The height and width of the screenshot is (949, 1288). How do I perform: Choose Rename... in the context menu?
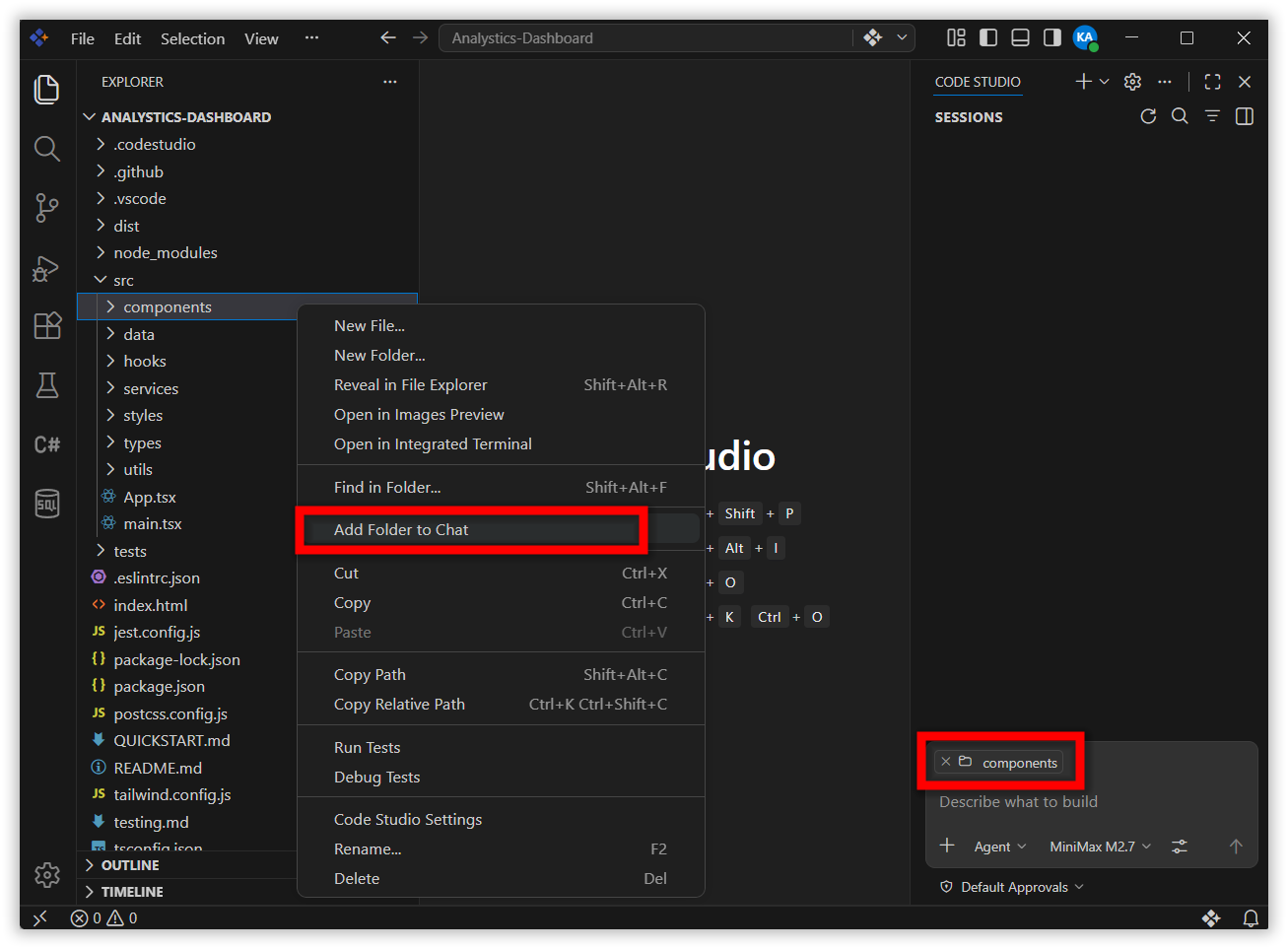(501, 849)
